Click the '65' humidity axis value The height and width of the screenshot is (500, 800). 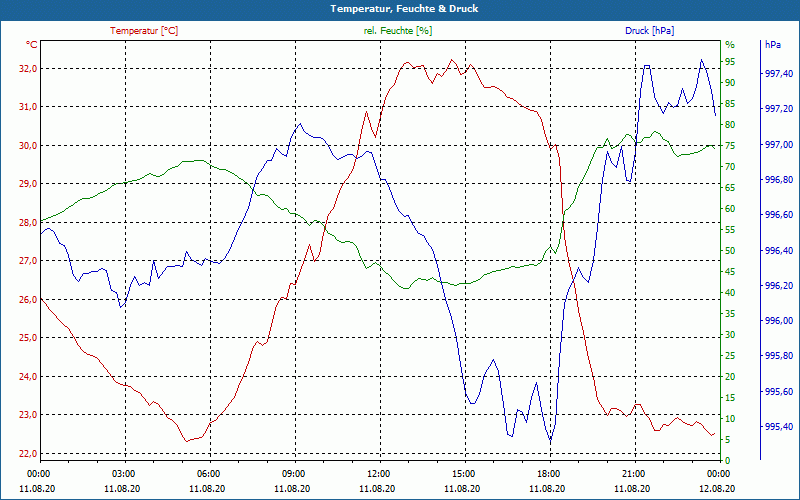coord(730,188)
